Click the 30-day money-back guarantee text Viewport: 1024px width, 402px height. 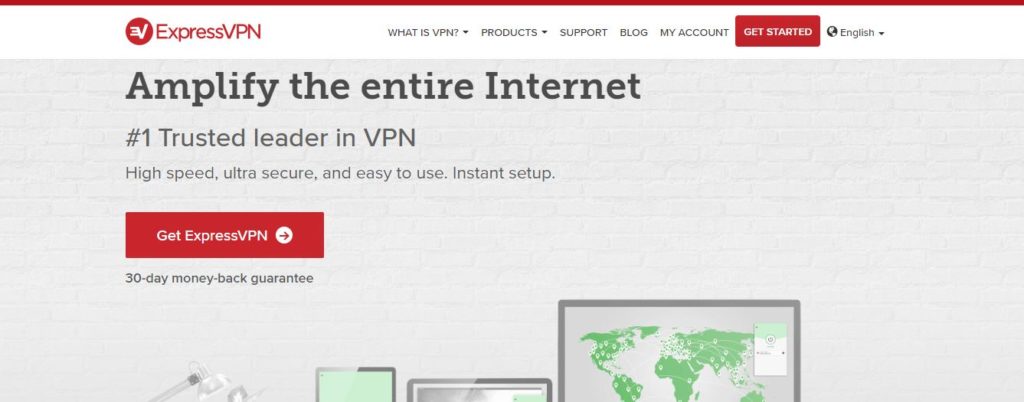click(x=219, y=278)
